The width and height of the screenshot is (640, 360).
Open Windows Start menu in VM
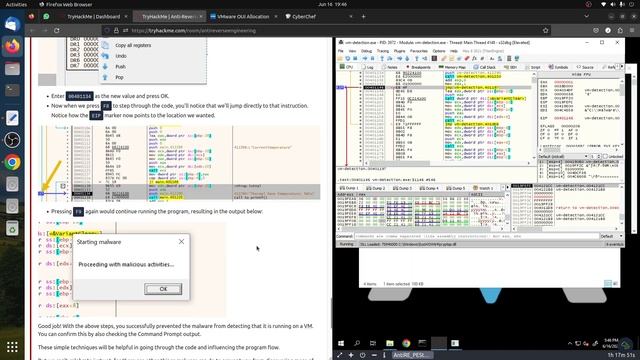pyautogui.click(x=341, y=343)
